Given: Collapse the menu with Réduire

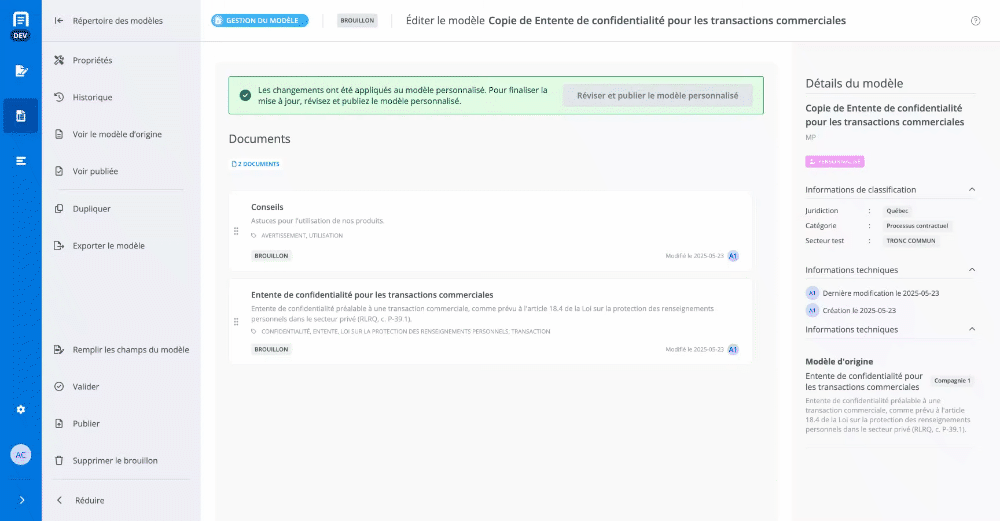Looking at the screenshot, I should click(x=88, y=500).
